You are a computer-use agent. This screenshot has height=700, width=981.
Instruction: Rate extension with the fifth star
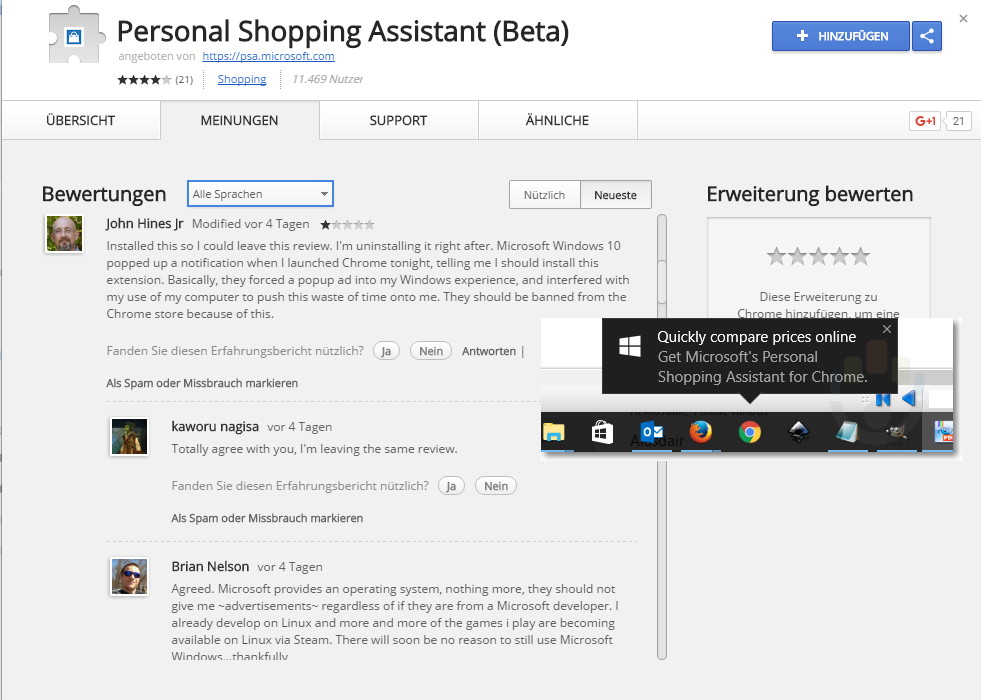click(x=861, y=256)
